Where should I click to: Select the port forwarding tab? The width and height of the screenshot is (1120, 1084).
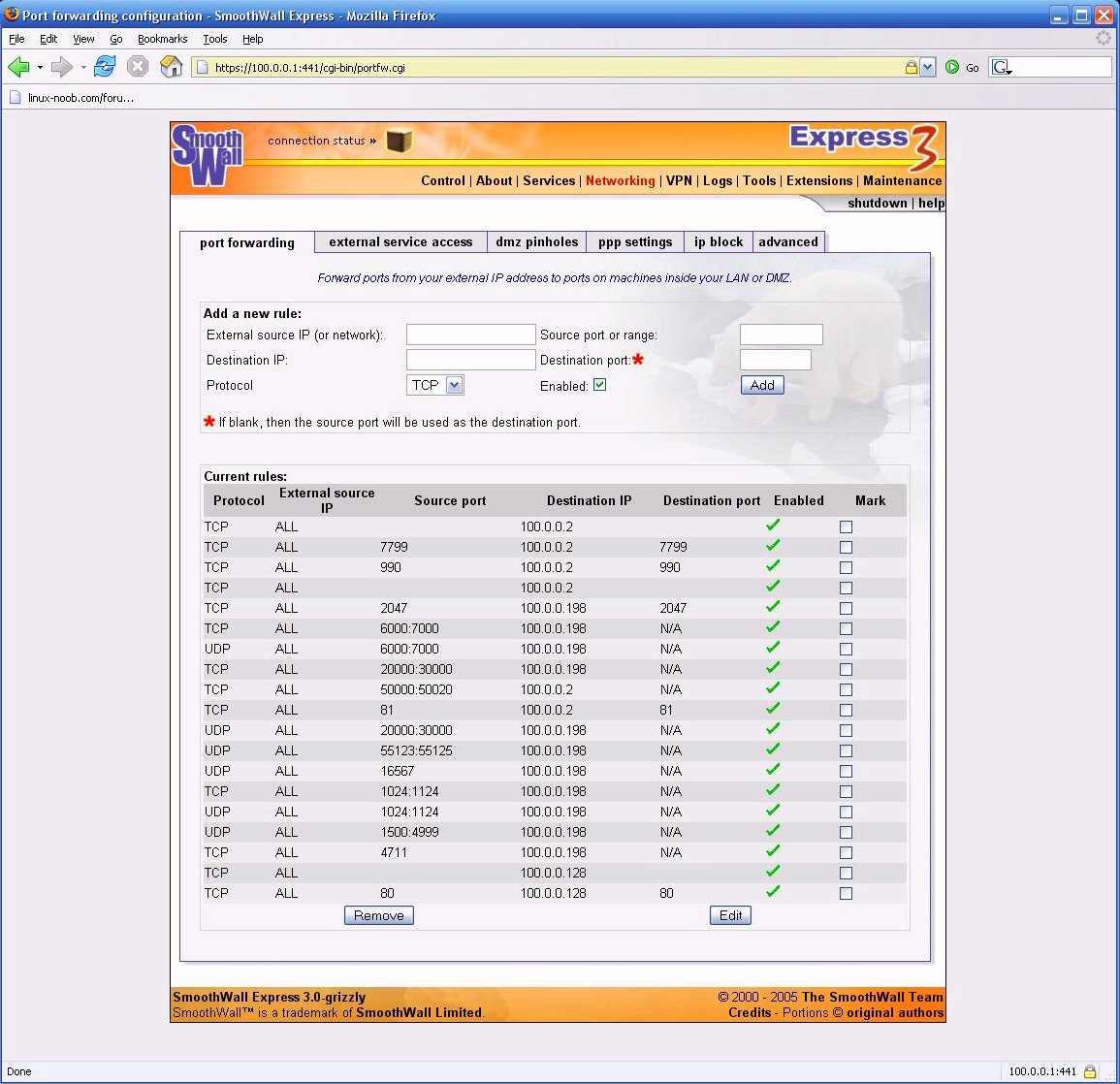pyautogui.click(x=247, y=242)
